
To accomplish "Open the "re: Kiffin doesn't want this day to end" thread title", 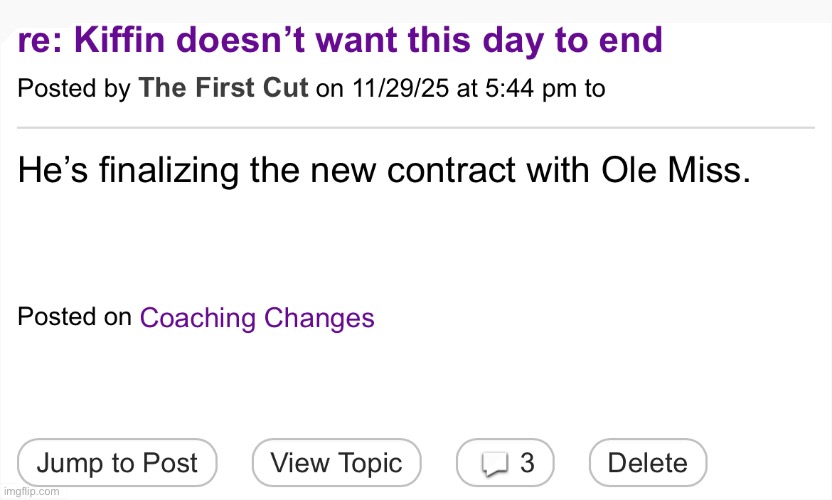I will (340, 41).
